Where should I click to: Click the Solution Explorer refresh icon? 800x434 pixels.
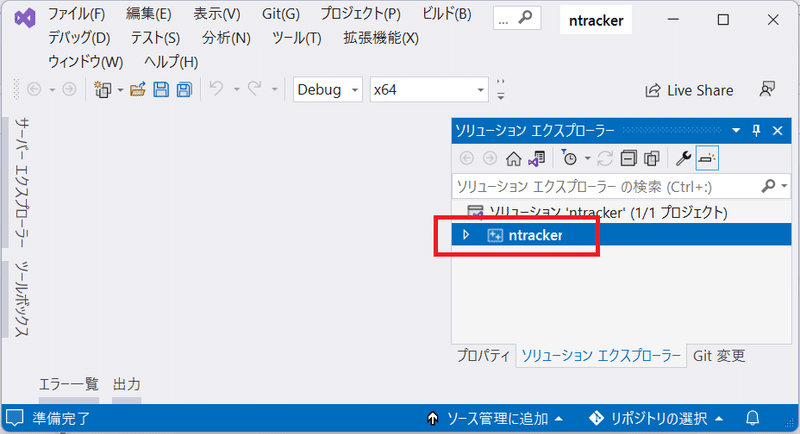[605, 159]
